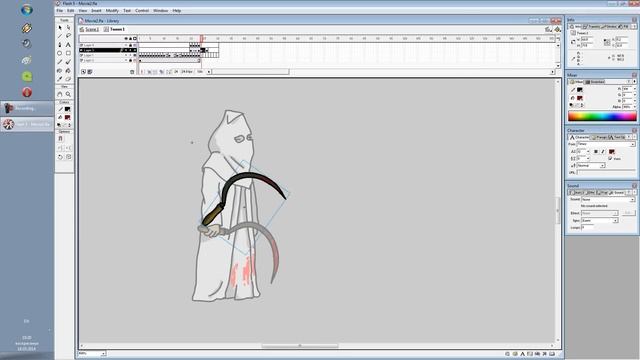Click the Flash 5 taskbar button
The image size is (640, 360).
click(x=27, y=124)
